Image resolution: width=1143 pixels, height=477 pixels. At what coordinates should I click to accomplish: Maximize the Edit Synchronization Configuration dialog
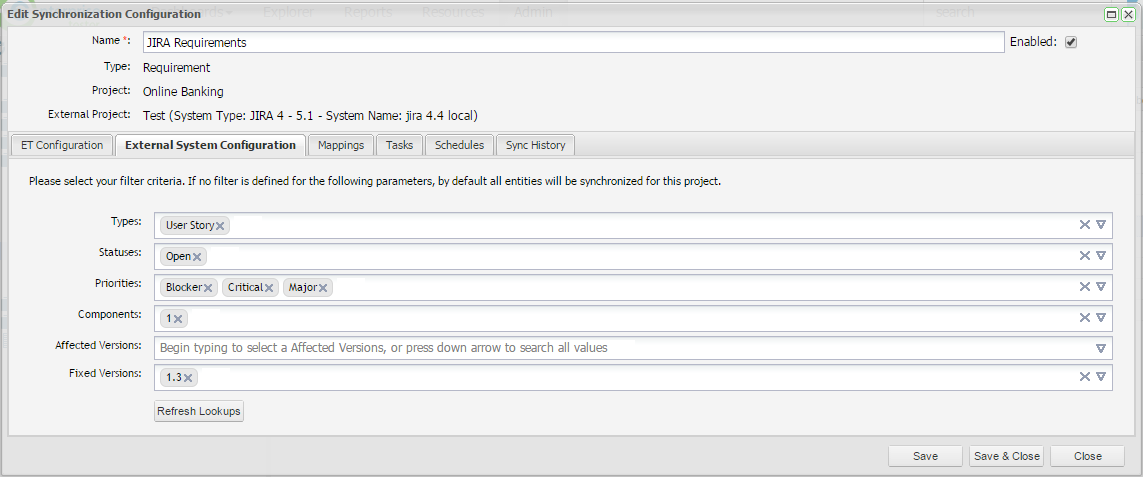click(x=1111, y=14)
